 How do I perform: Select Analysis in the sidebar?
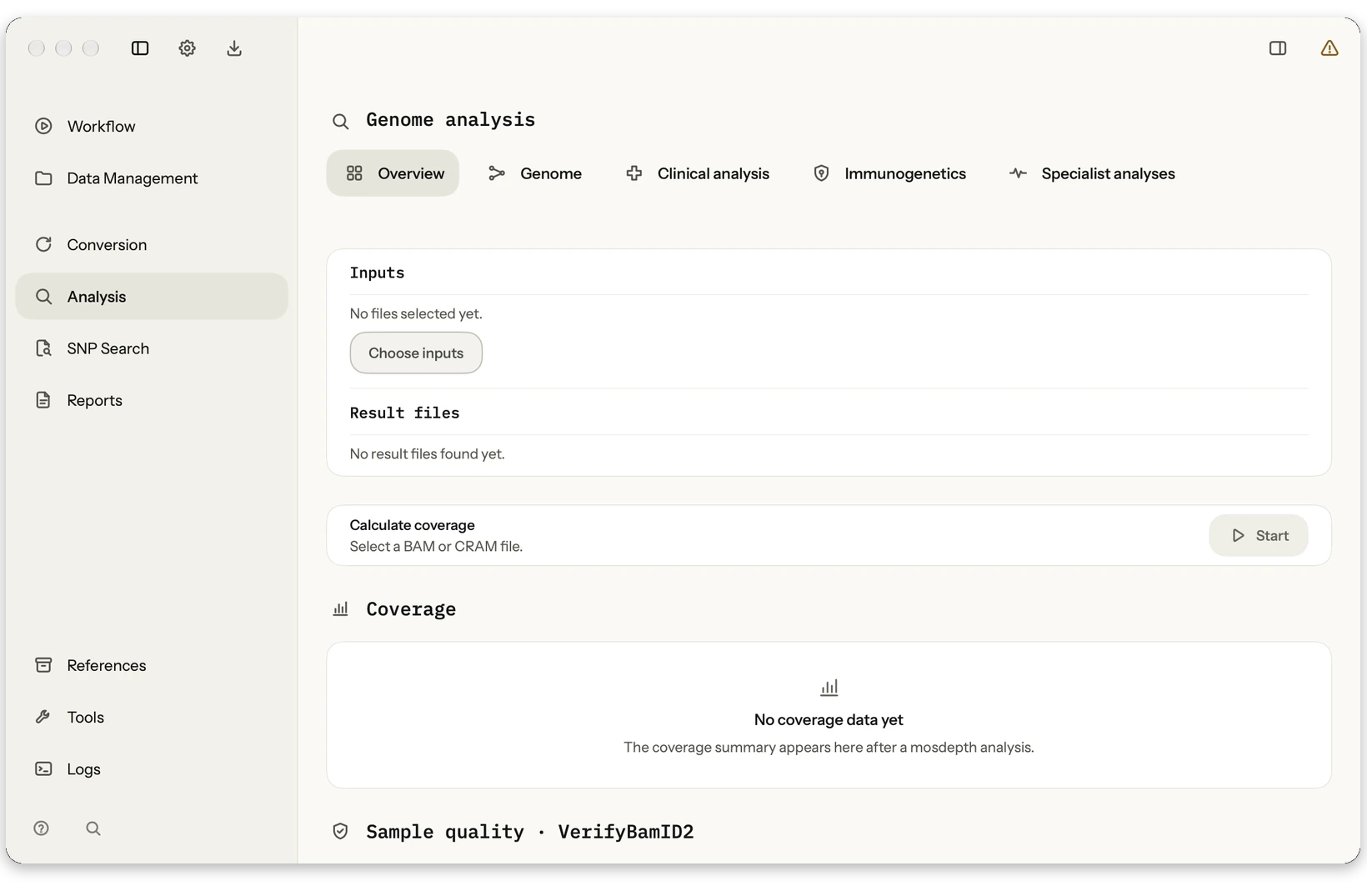coord(152,297)
